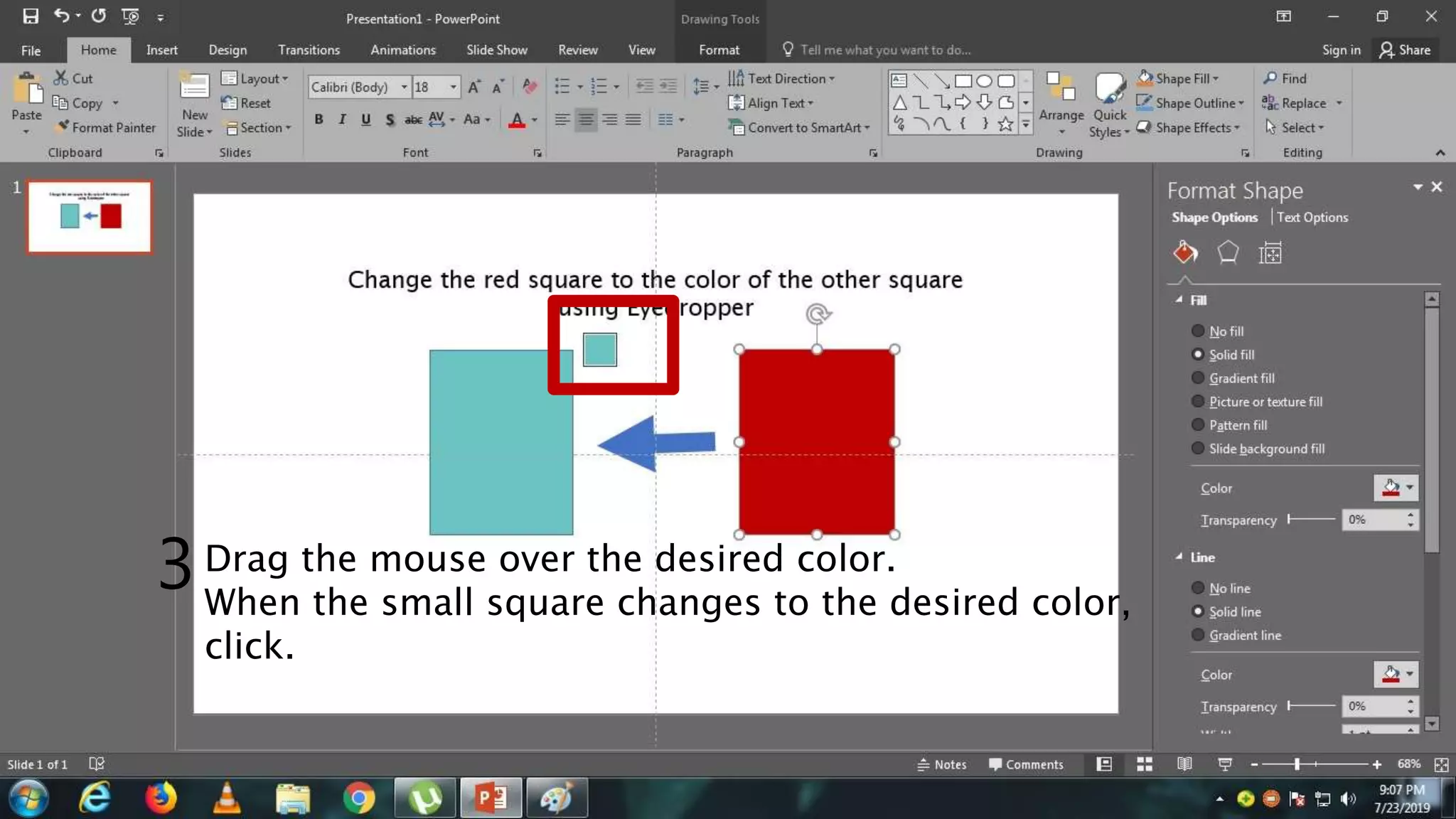Click the Format Painter brush
1456x819 pixels.
point(63,127)
